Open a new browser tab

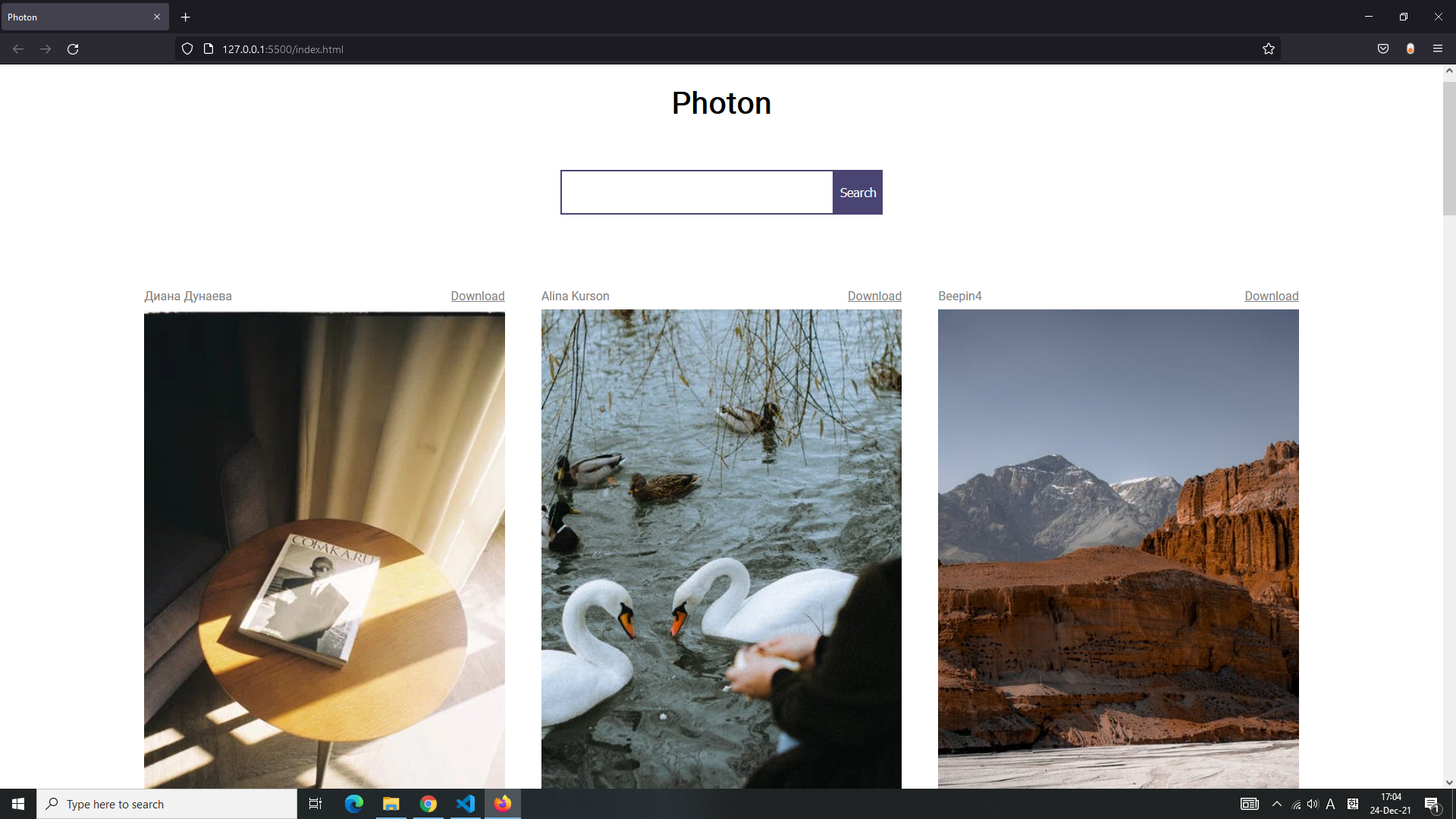(185, 17)
